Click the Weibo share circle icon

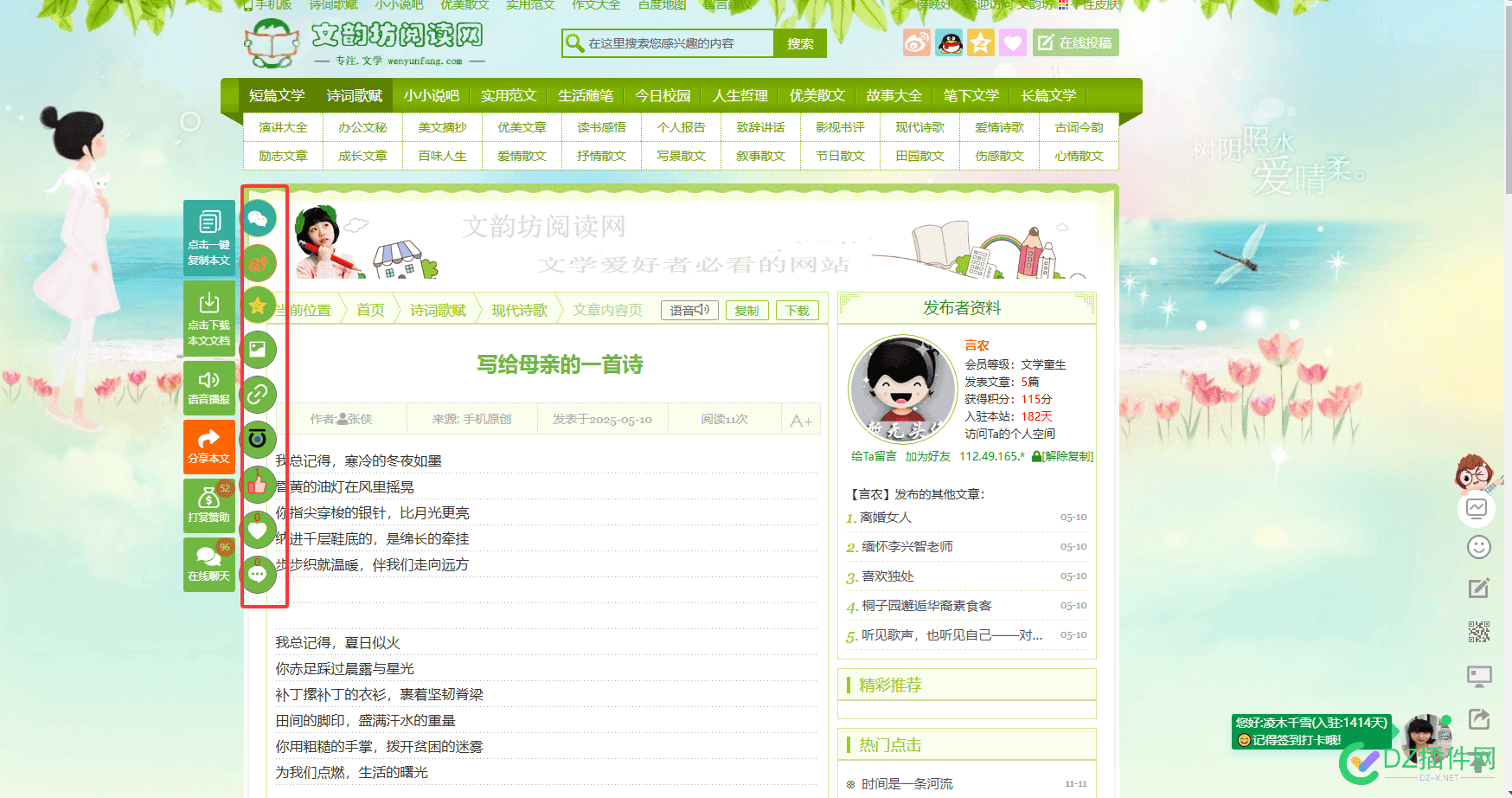coord(258,263)
